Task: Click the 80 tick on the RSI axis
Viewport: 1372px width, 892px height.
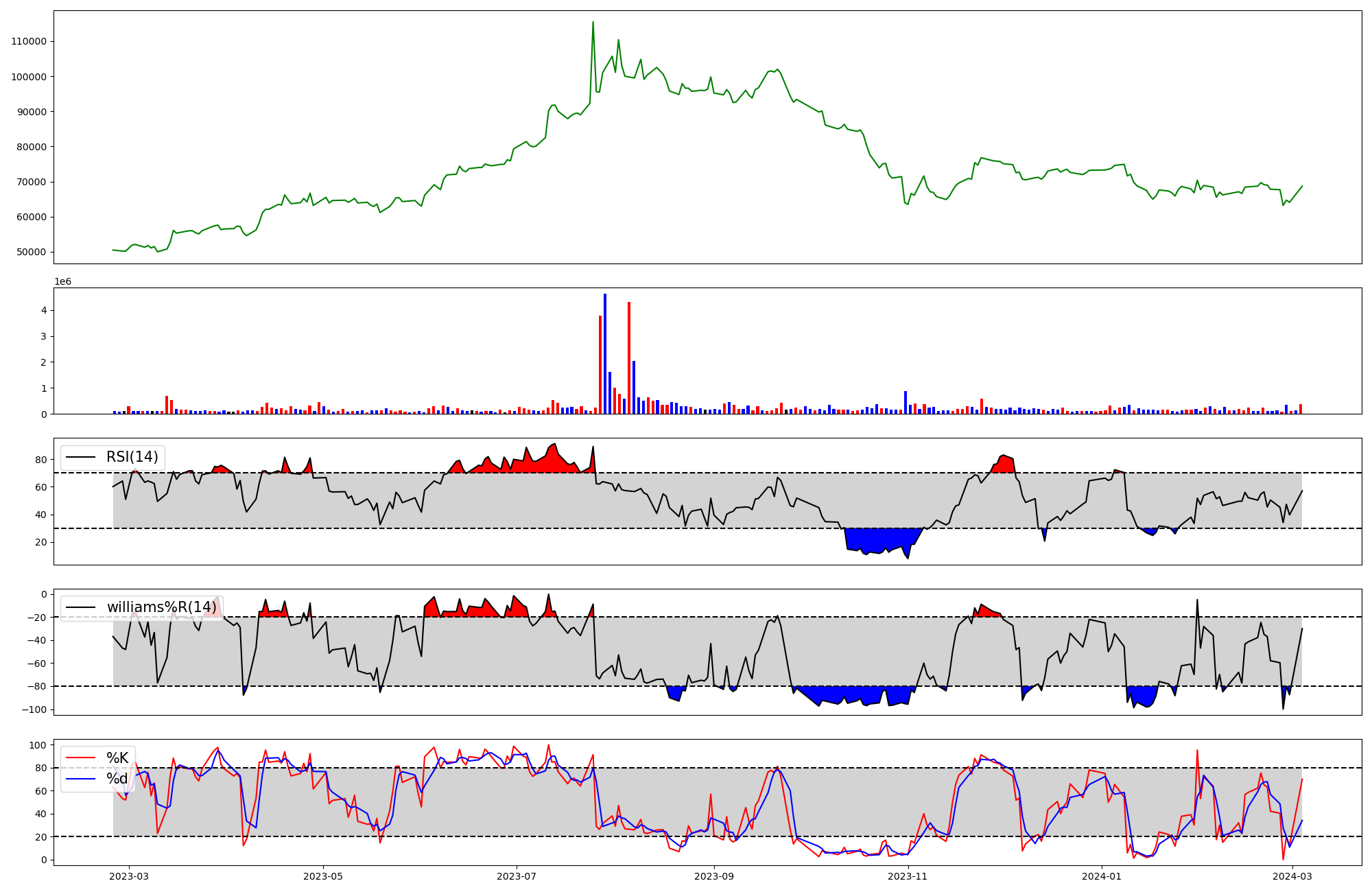Action: click(41, 460)
